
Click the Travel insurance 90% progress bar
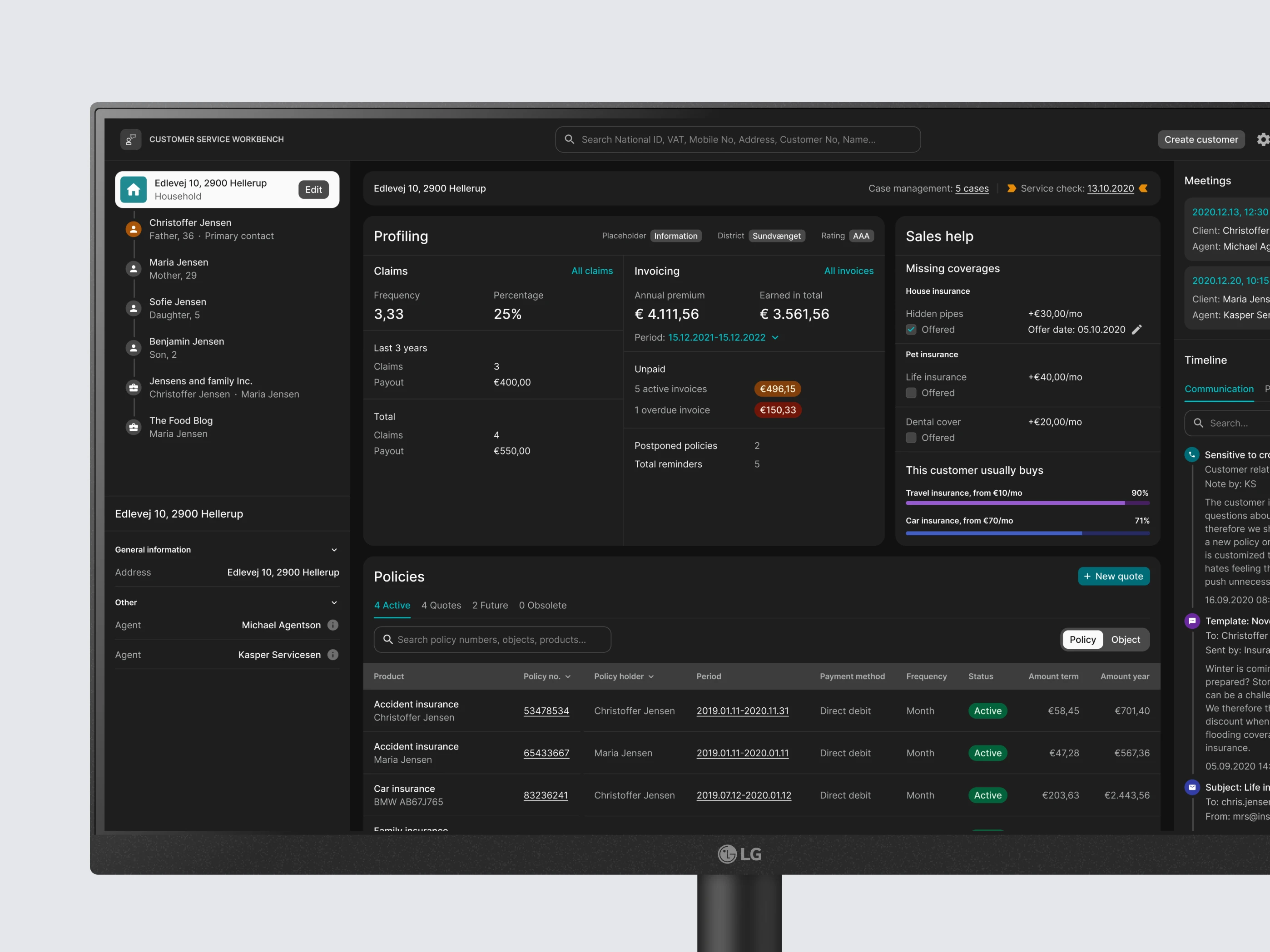coord(1027,503)
